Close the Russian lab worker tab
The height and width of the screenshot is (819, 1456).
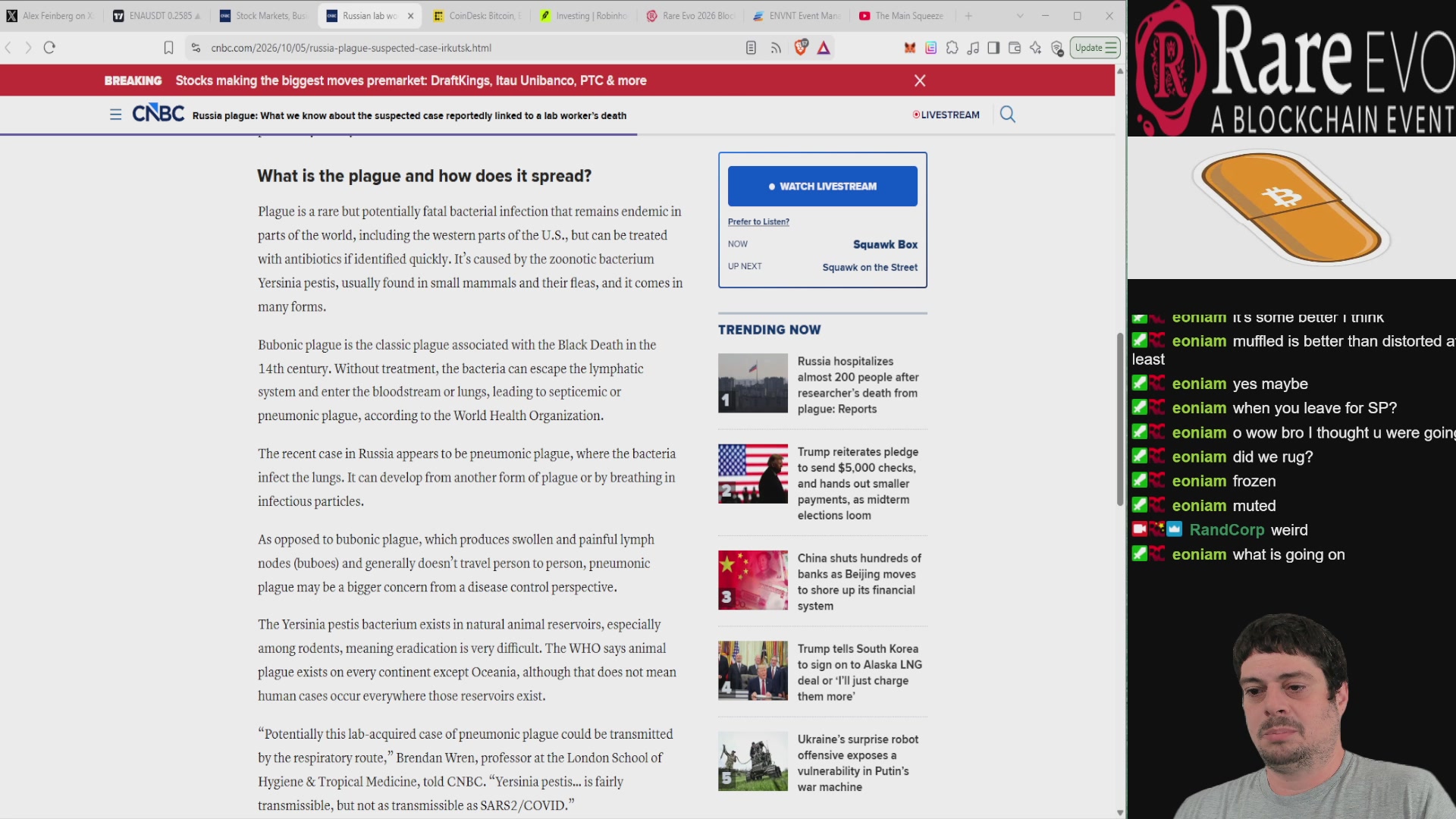pos(410,15)
